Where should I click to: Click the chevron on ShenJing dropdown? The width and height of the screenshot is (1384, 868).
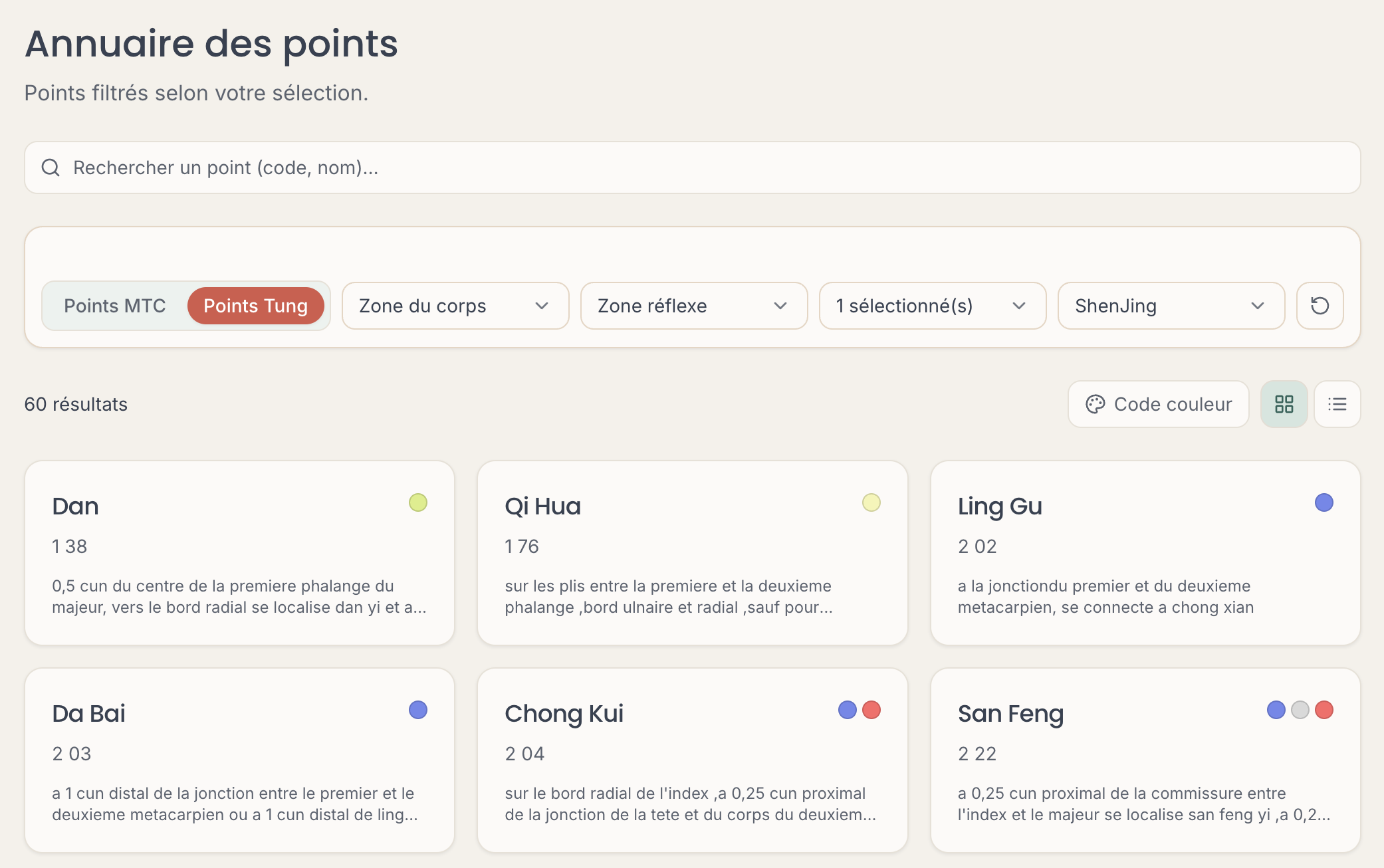click(x=1257, y=306)
